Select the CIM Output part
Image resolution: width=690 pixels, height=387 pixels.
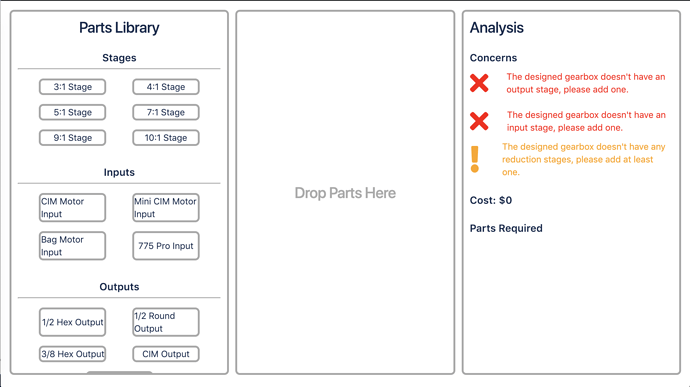166,354
